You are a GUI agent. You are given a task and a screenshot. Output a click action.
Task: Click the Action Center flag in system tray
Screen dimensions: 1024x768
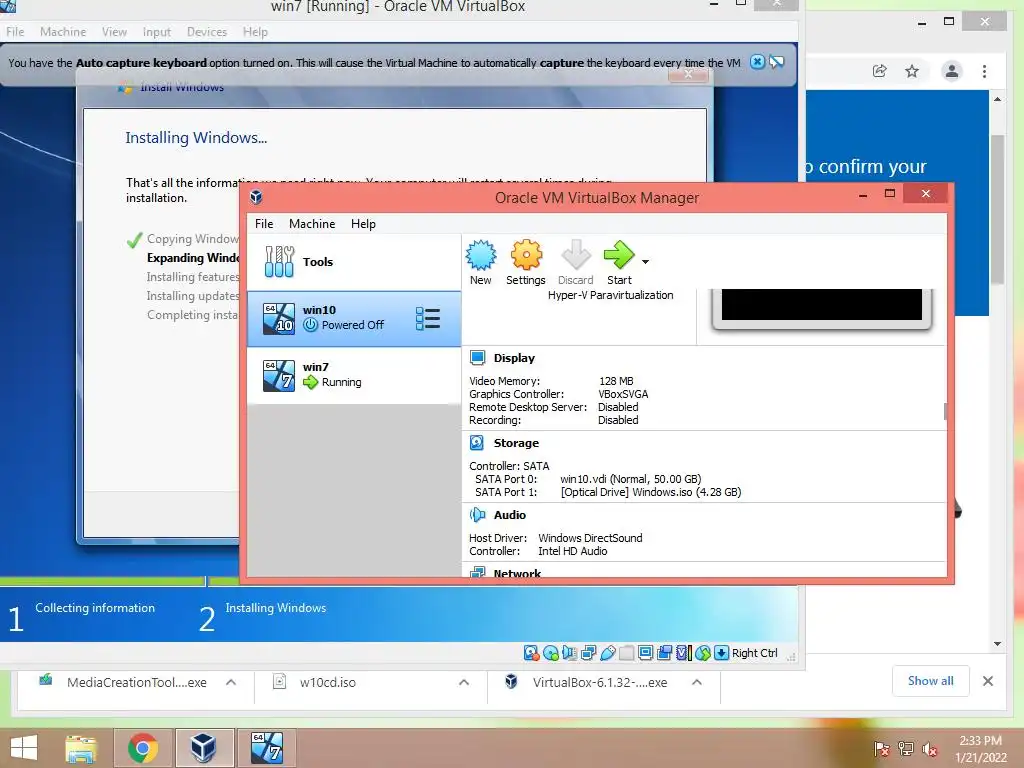point(882,749)
